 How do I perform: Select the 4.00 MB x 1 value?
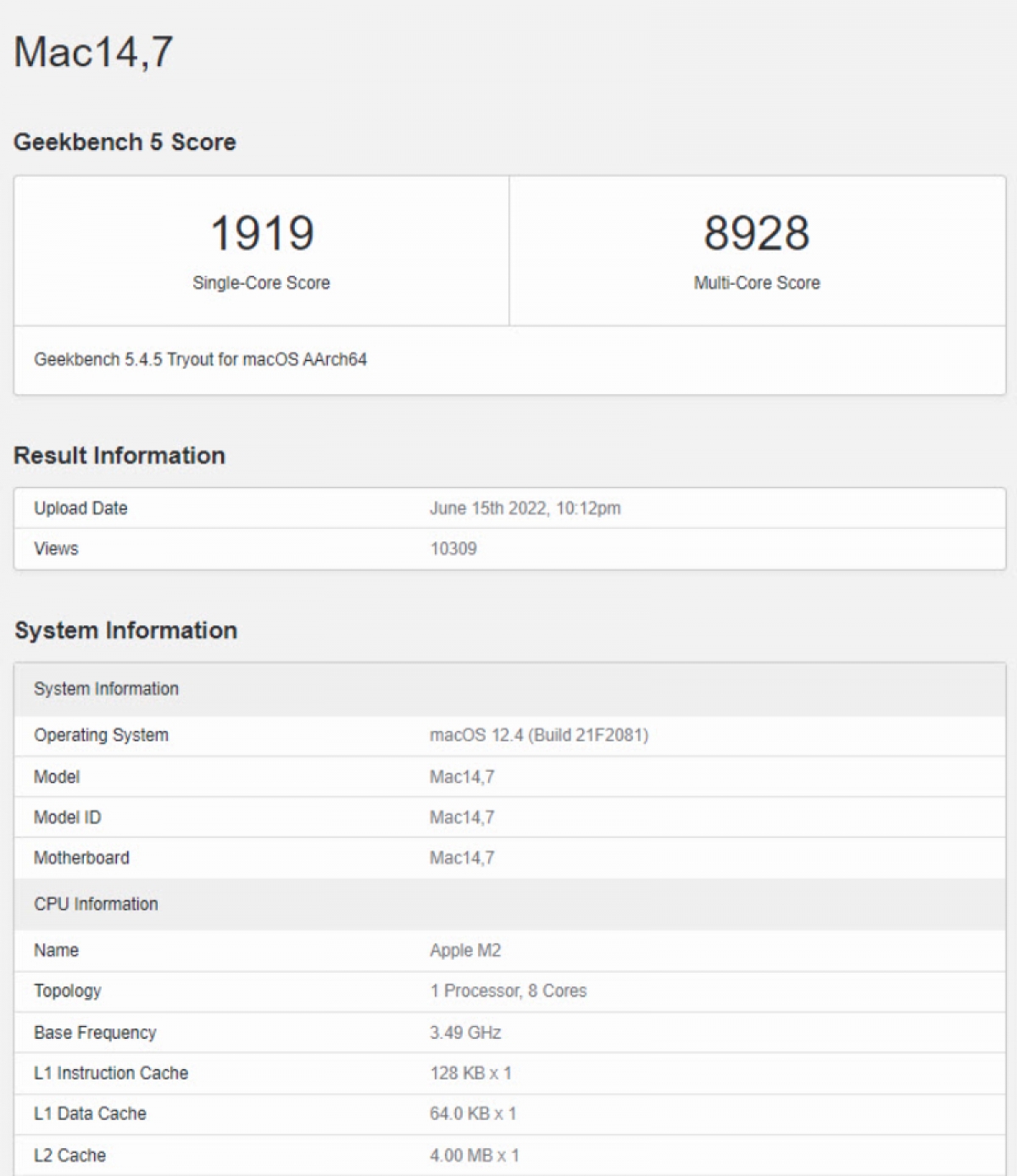tap(475, 1156)
